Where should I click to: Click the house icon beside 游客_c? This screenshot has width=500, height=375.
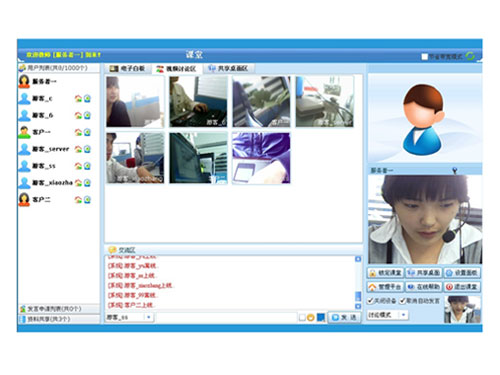tap(78, 98)
